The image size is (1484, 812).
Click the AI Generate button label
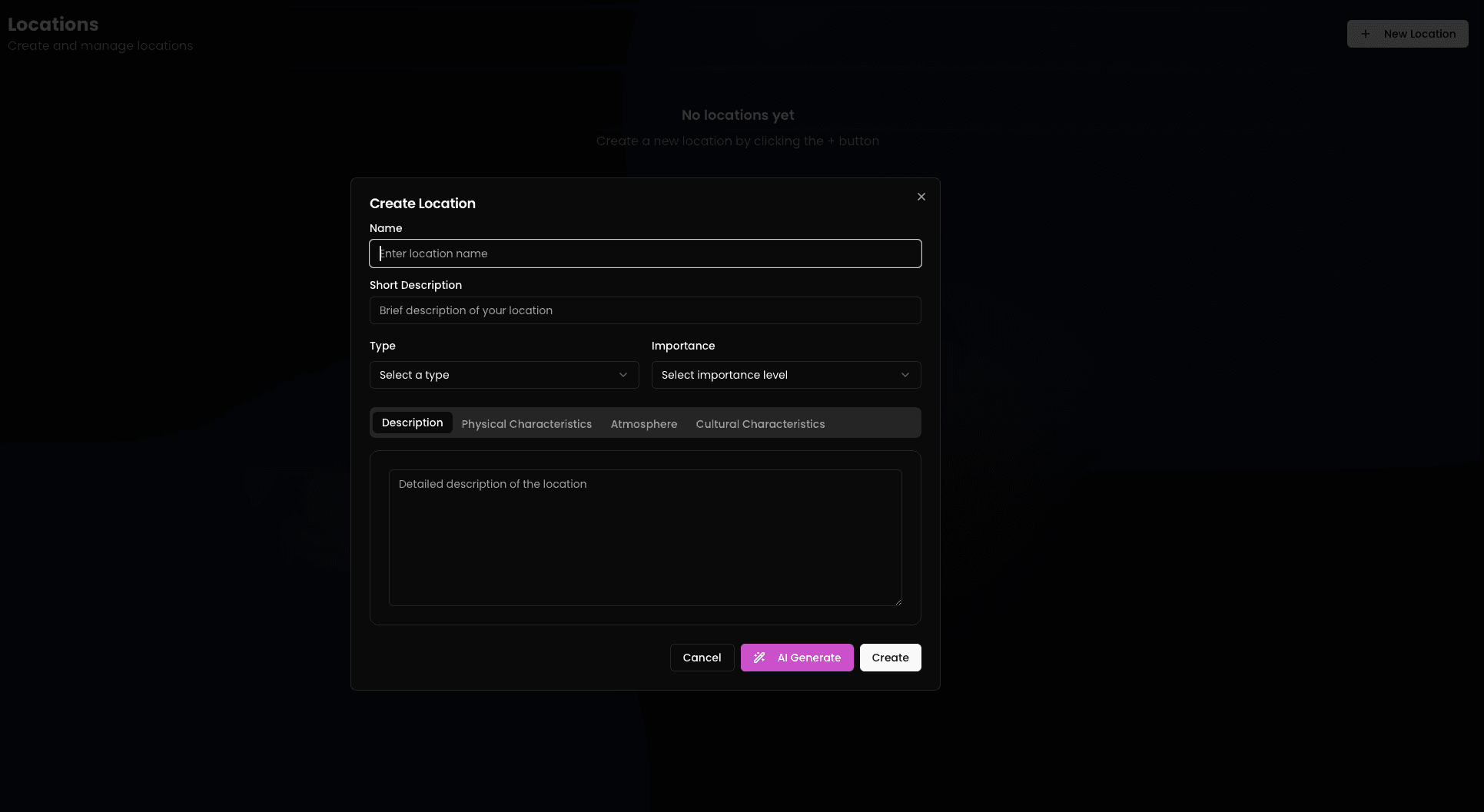tap(808, 658)
